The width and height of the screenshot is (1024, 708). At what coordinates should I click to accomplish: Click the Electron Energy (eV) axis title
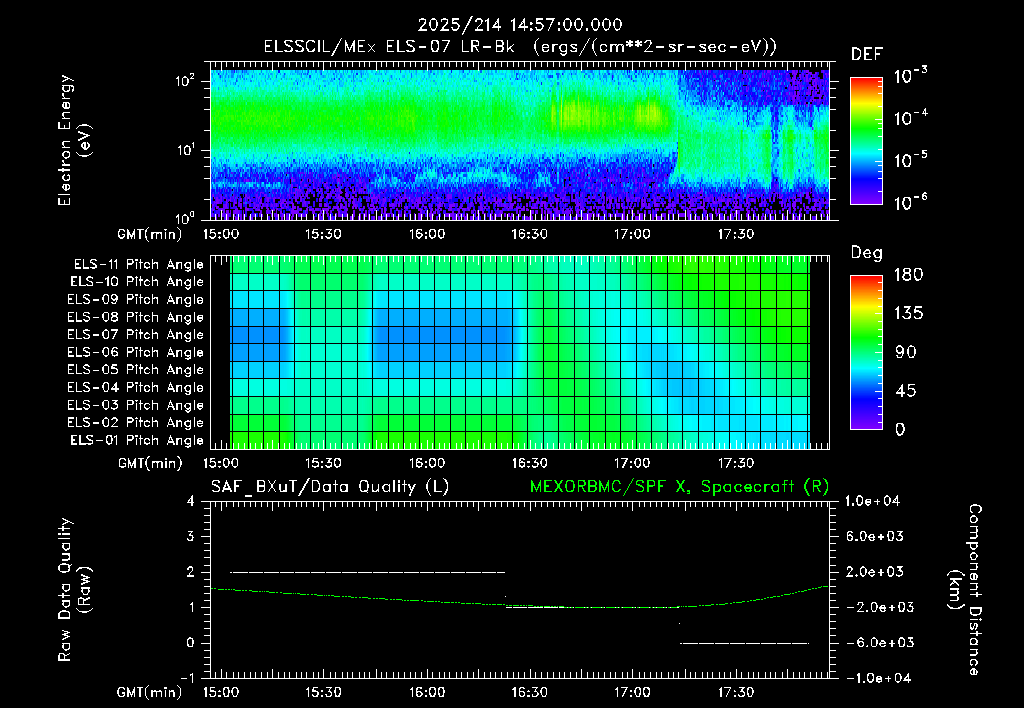(74, 140)
